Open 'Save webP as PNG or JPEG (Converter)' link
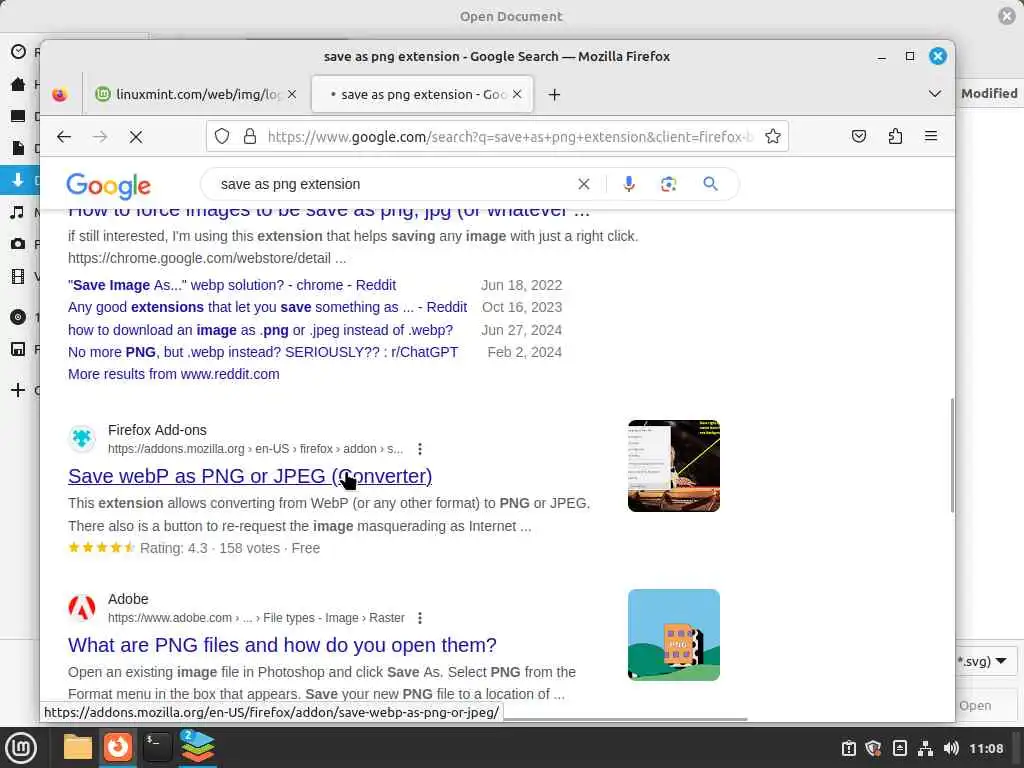1024x768 pixels. click(x=250, y=476)
